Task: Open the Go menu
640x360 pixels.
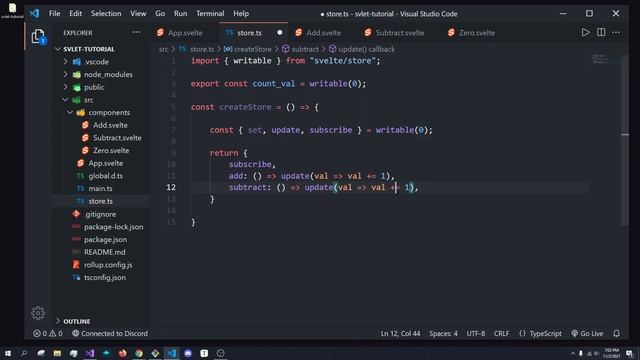Action: 160,13
